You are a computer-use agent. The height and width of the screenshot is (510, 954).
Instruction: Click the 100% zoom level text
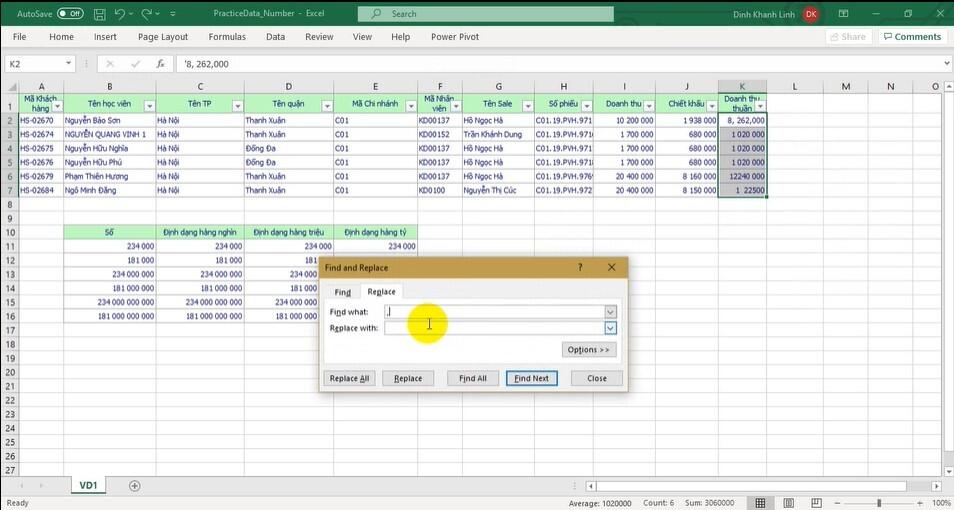[x=941, y=503]
